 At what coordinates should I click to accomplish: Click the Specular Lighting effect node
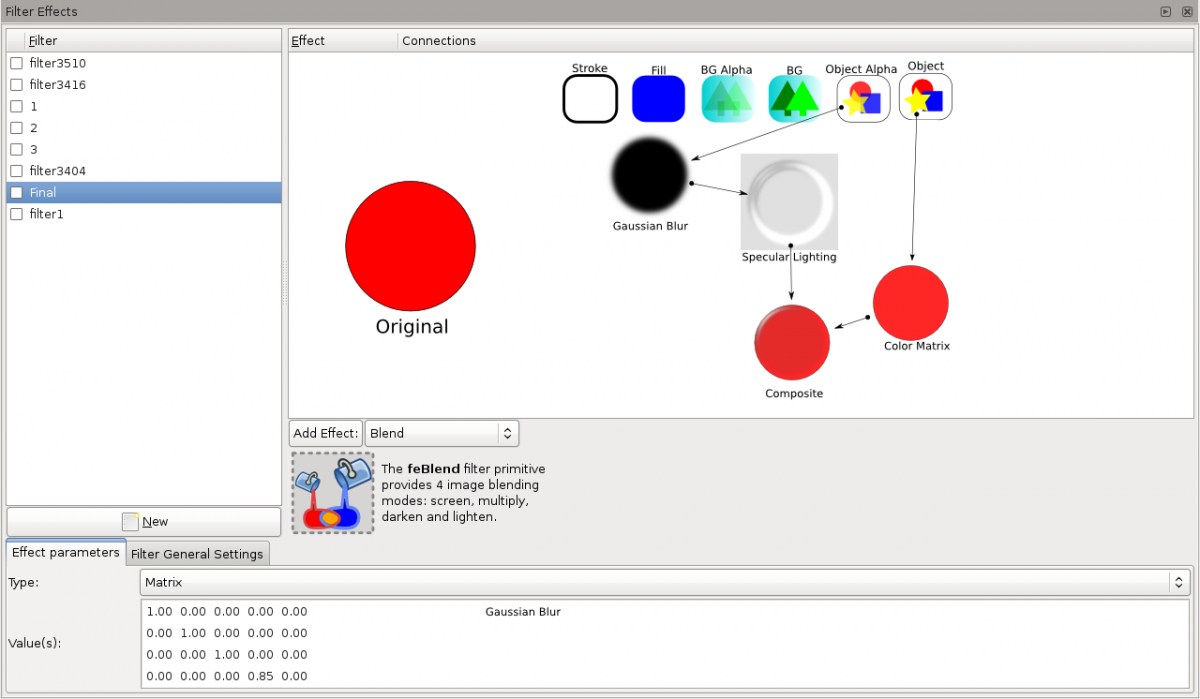point(789,201)
